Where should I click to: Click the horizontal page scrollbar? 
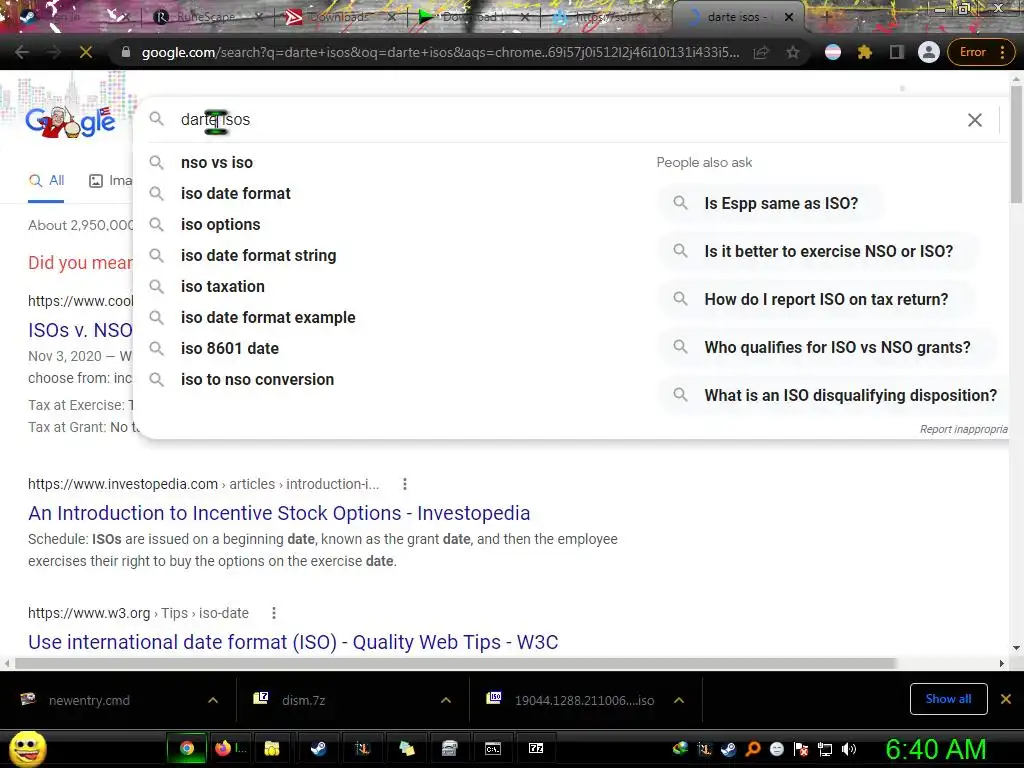455,664
